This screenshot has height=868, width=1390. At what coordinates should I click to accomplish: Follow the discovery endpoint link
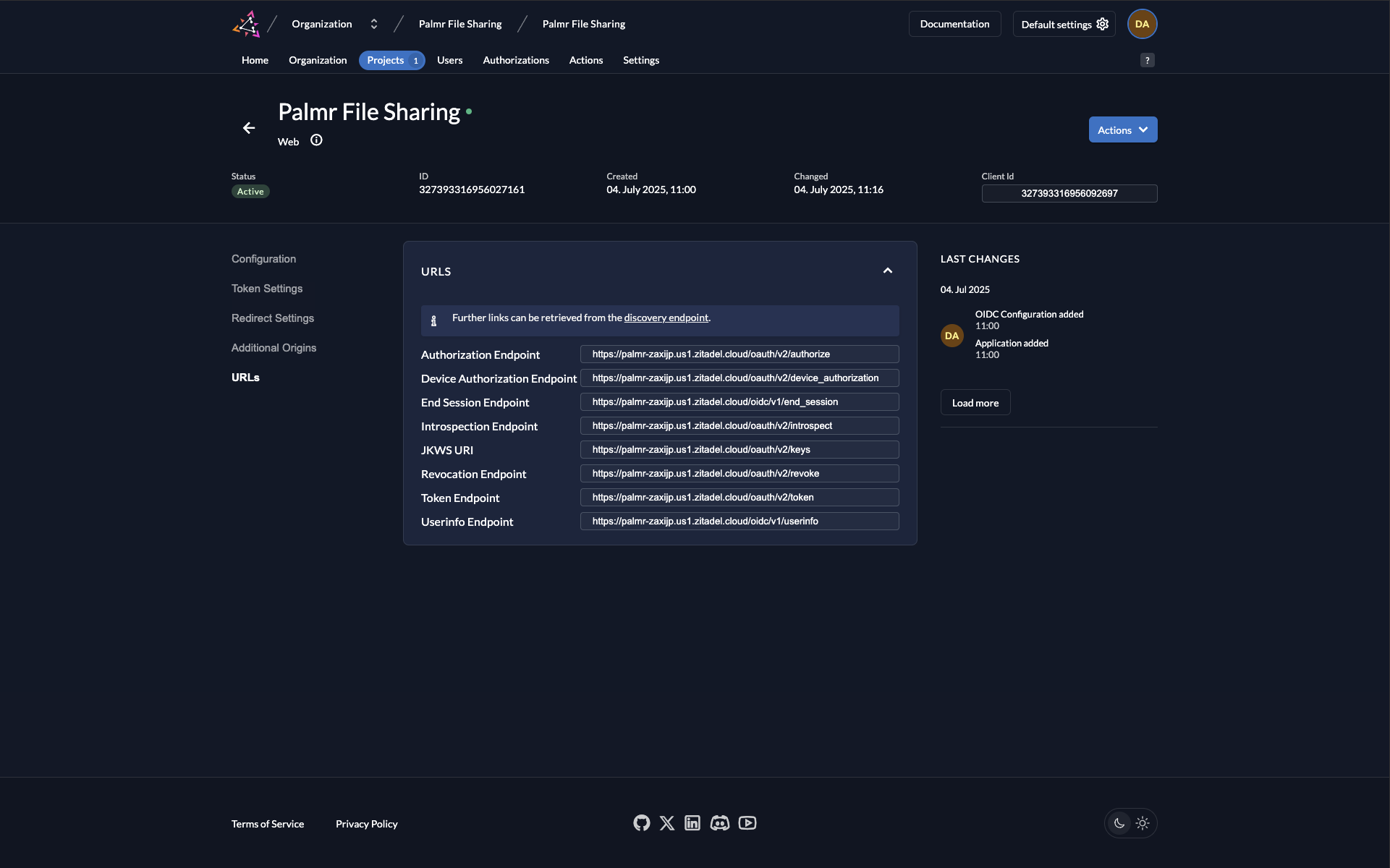(x=666, y=318)
